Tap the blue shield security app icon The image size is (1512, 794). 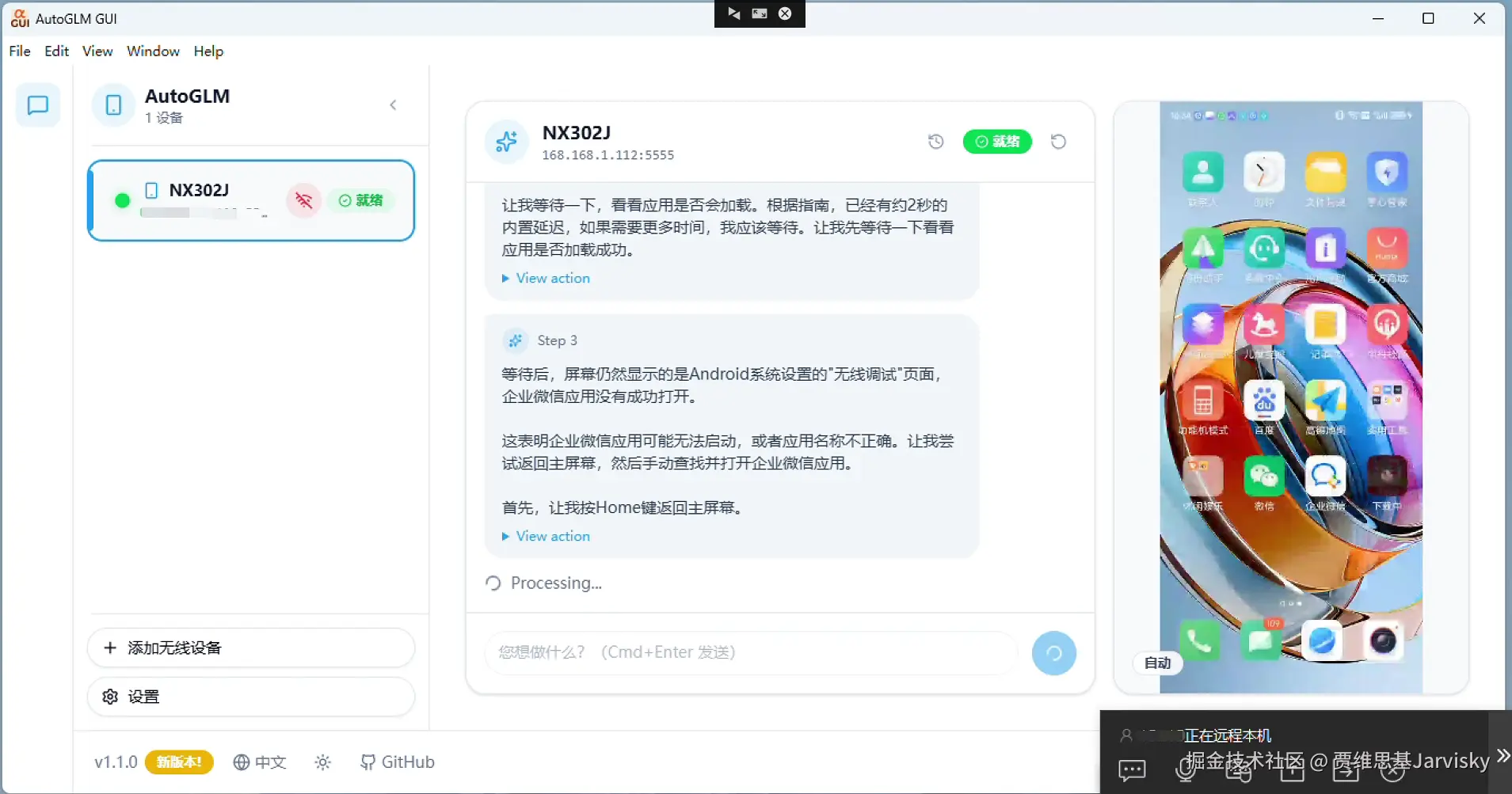1387,172
